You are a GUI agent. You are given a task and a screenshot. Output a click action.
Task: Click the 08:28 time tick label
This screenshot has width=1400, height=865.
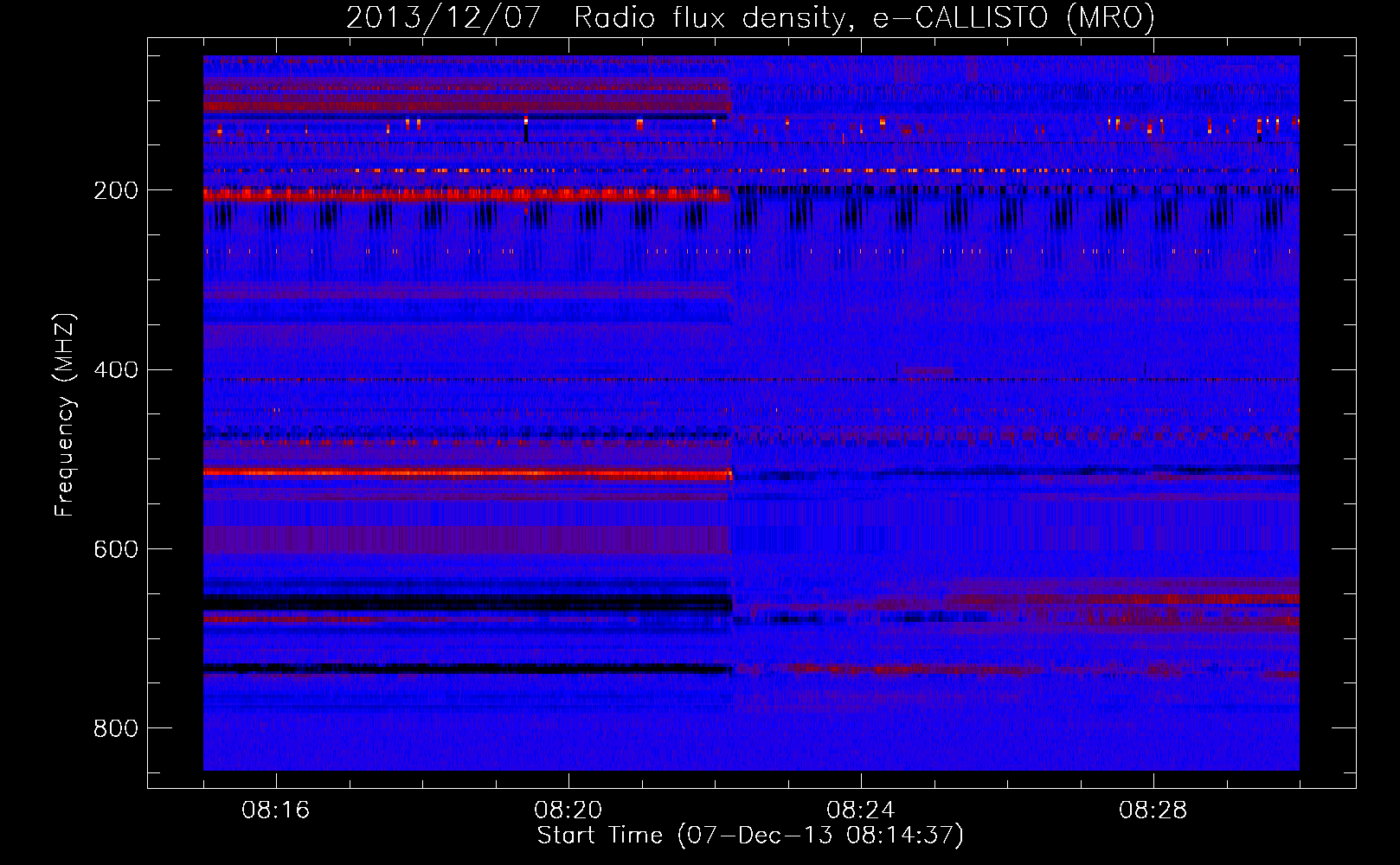click(x=1153, y=811)
